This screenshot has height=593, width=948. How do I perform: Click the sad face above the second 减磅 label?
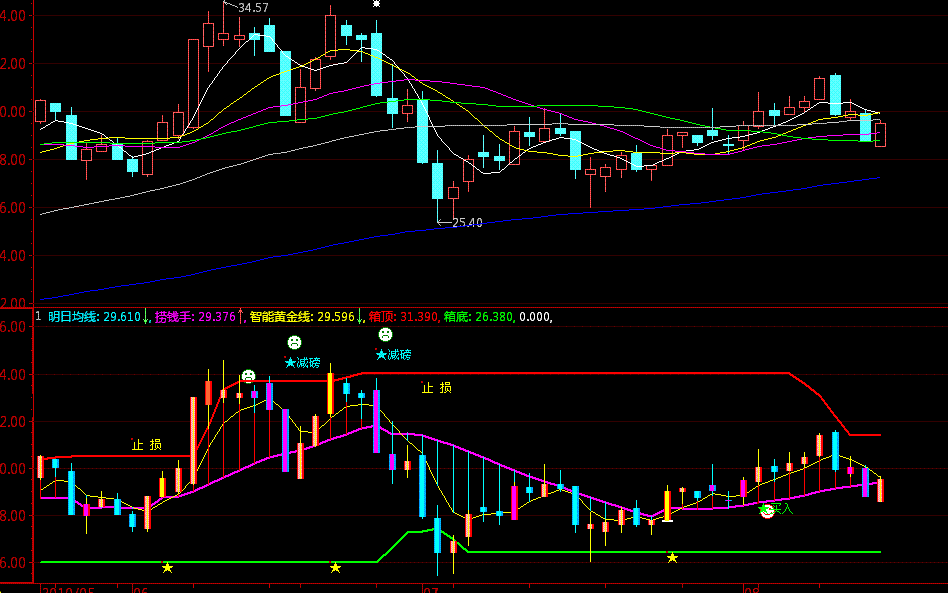(385, 334)
